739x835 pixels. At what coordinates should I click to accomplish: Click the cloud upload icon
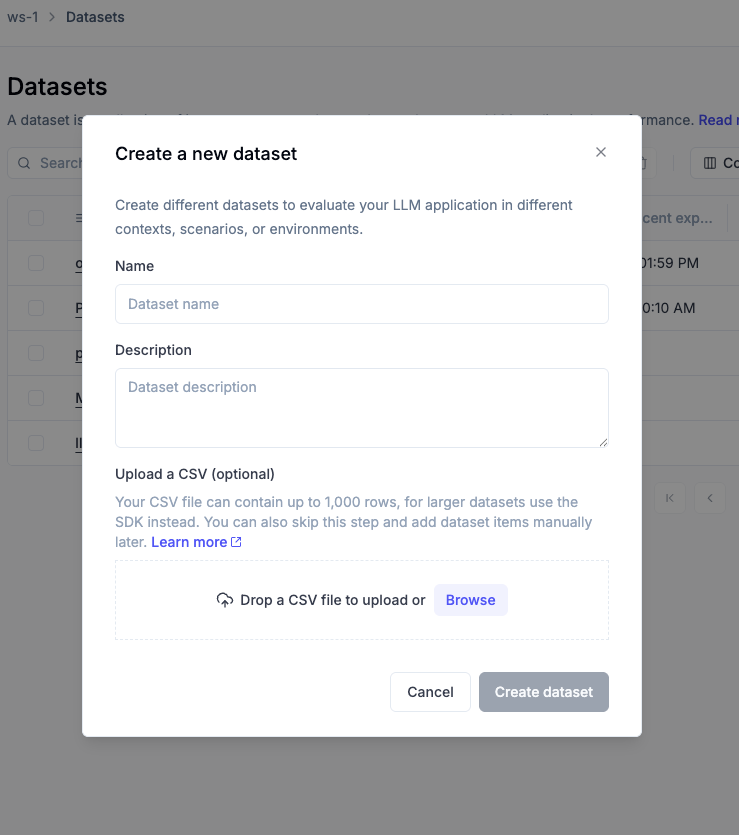[x=224, y=600]
